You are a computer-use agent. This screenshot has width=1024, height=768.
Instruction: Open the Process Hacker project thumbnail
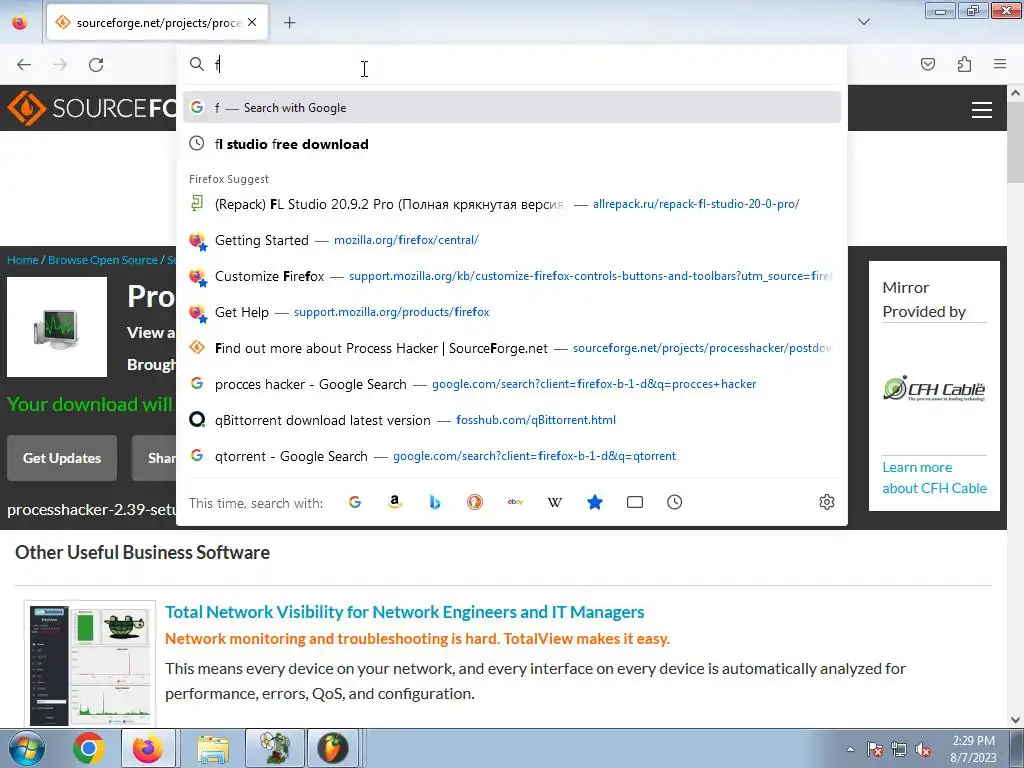click(x=57, y=327)
